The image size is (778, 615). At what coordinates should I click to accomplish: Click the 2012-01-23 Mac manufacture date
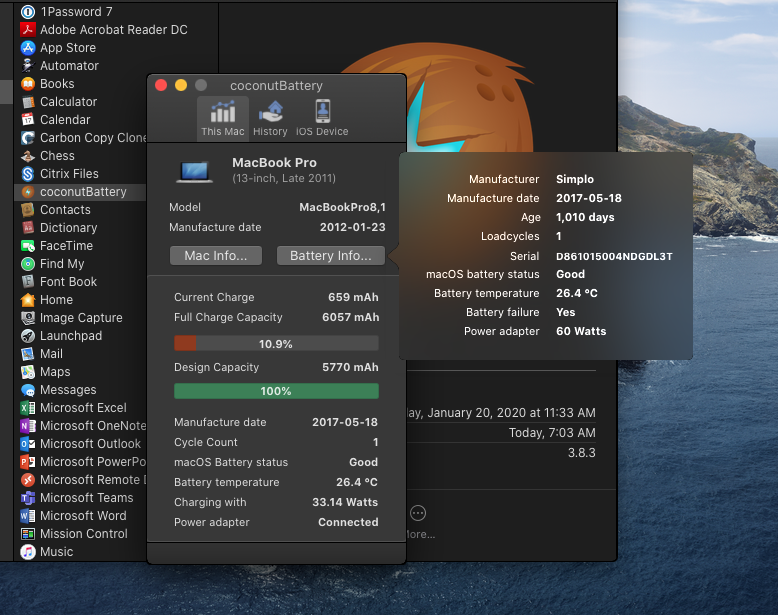tap(353, 227)
